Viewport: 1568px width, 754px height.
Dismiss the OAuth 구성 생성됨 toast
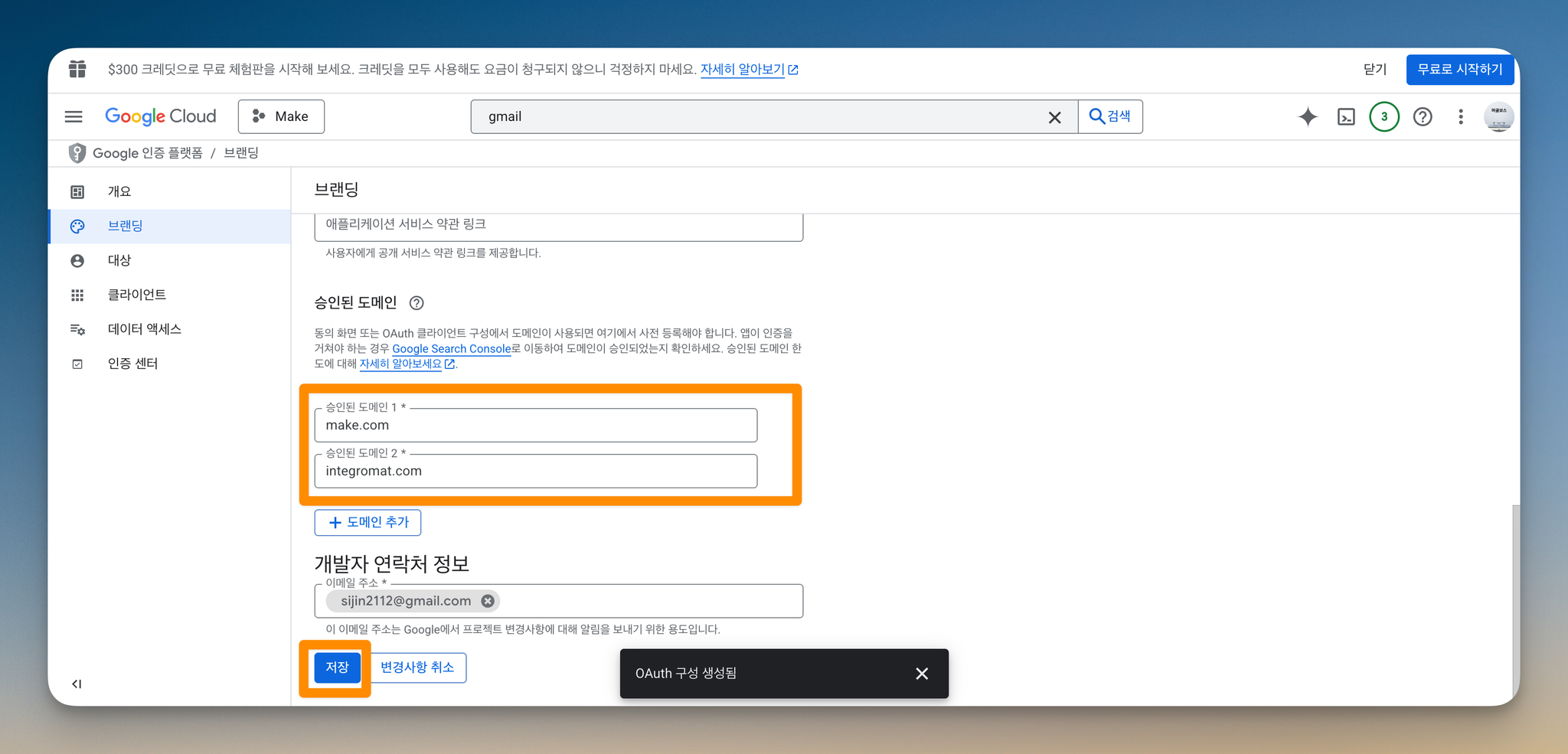[x=922, y=674]
